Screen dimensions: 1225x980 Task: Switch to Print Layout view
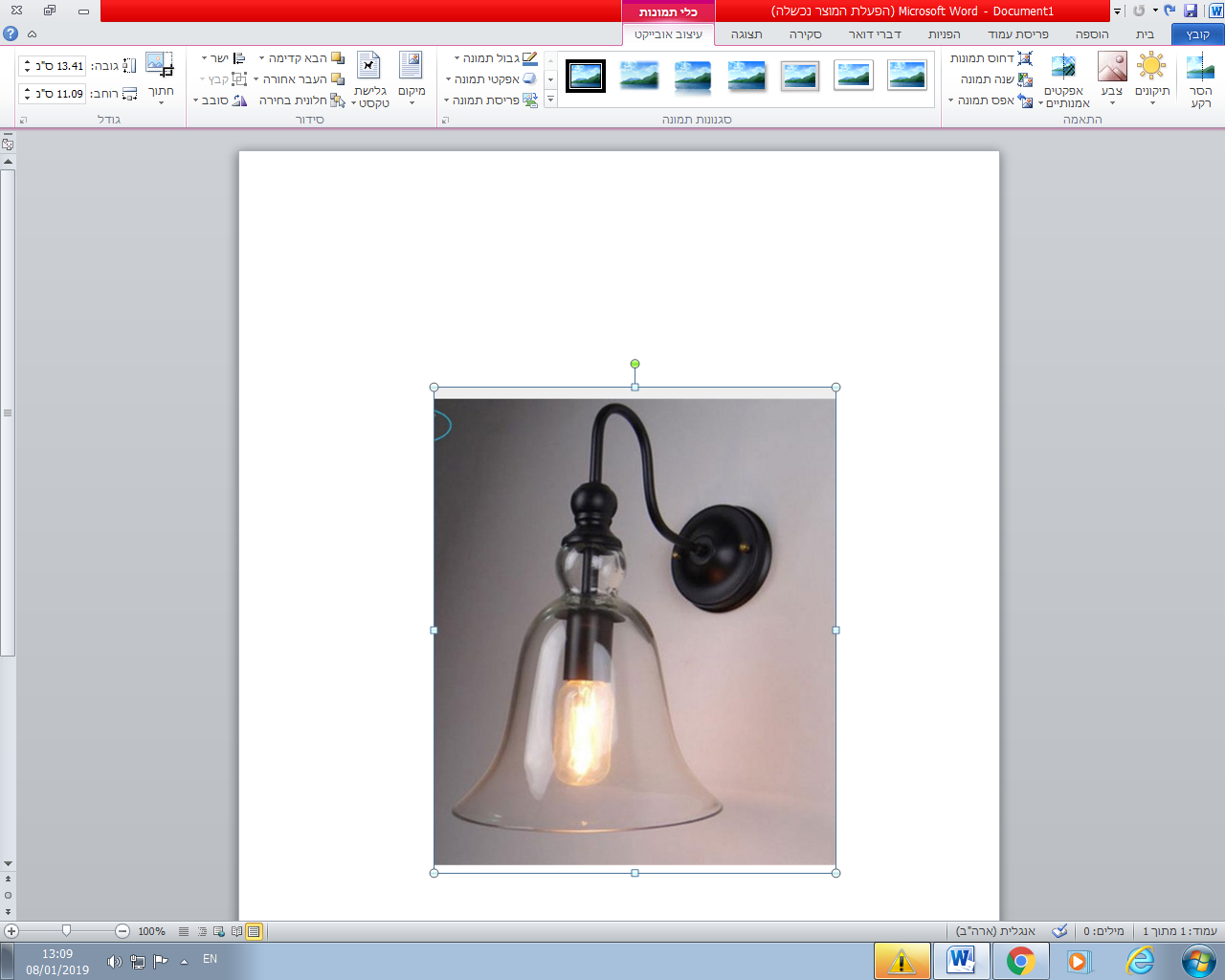coord(254,931)
